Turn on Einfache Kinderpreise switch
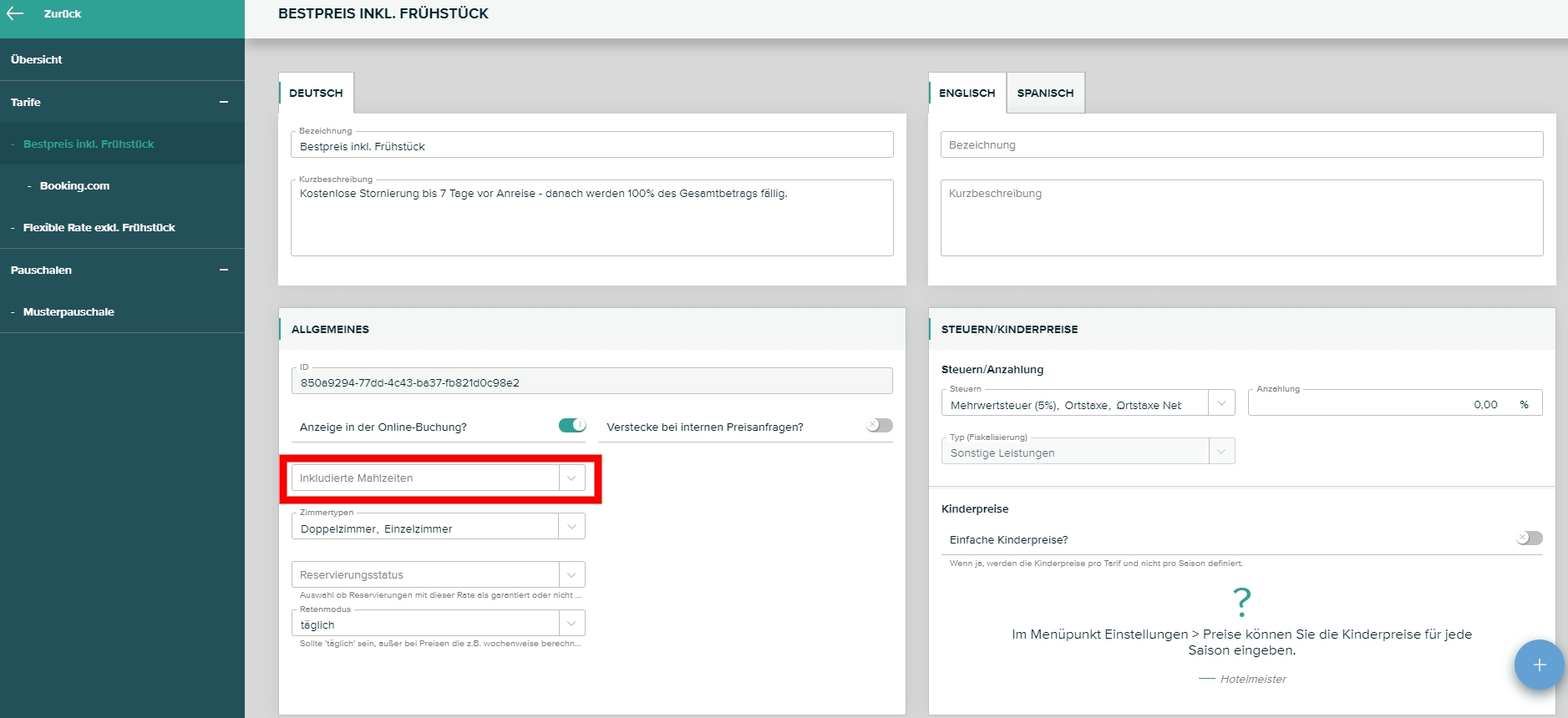 pos(1529,538)
